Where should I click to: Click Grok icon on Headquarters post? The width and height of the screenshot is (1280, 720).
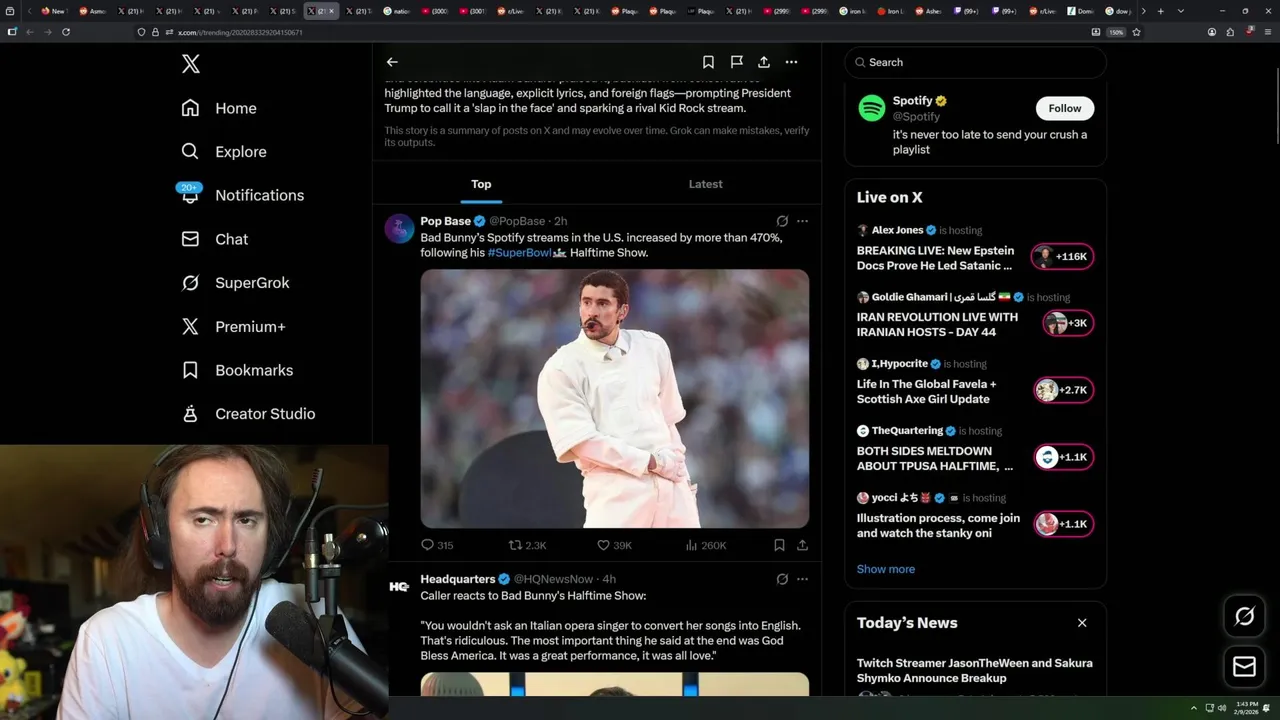[782, 579]
